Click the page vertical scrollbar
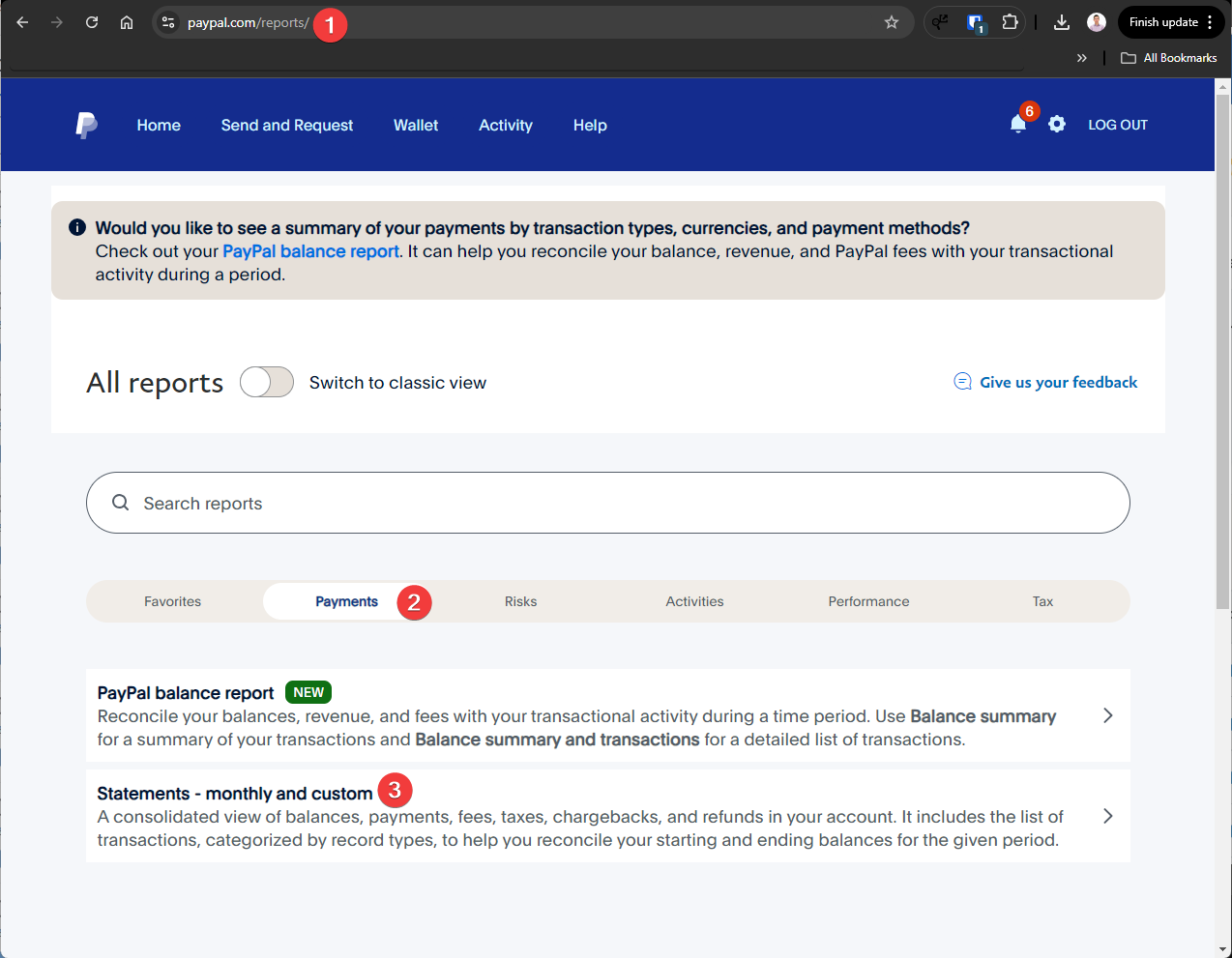The height and width of the screenshot is (958, 1232). [1223, 353]
